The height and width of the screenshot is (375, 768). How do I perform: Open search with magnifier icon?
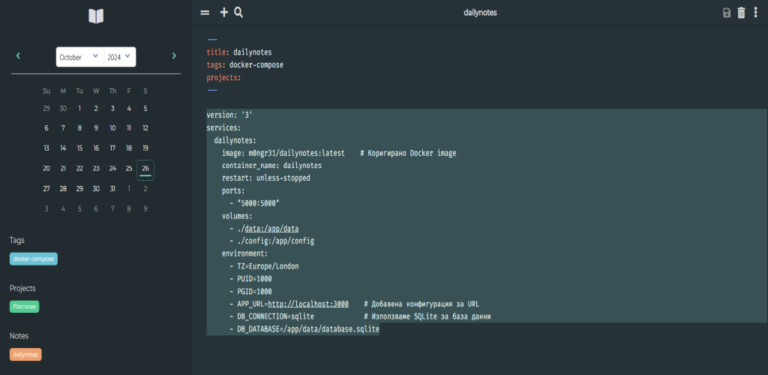(239, 13)
